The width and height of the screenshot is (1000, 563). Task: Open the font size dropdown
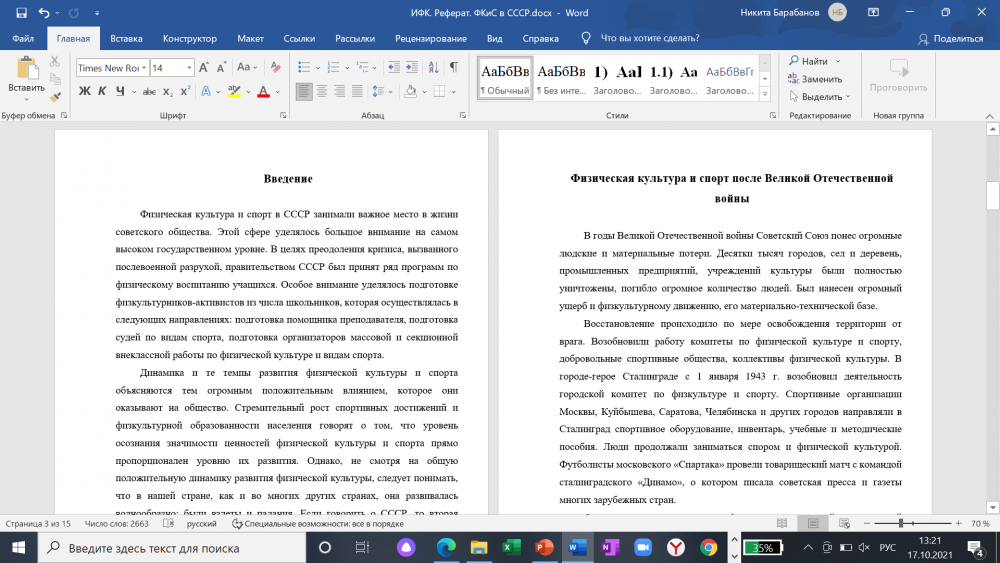click(188, 68)
